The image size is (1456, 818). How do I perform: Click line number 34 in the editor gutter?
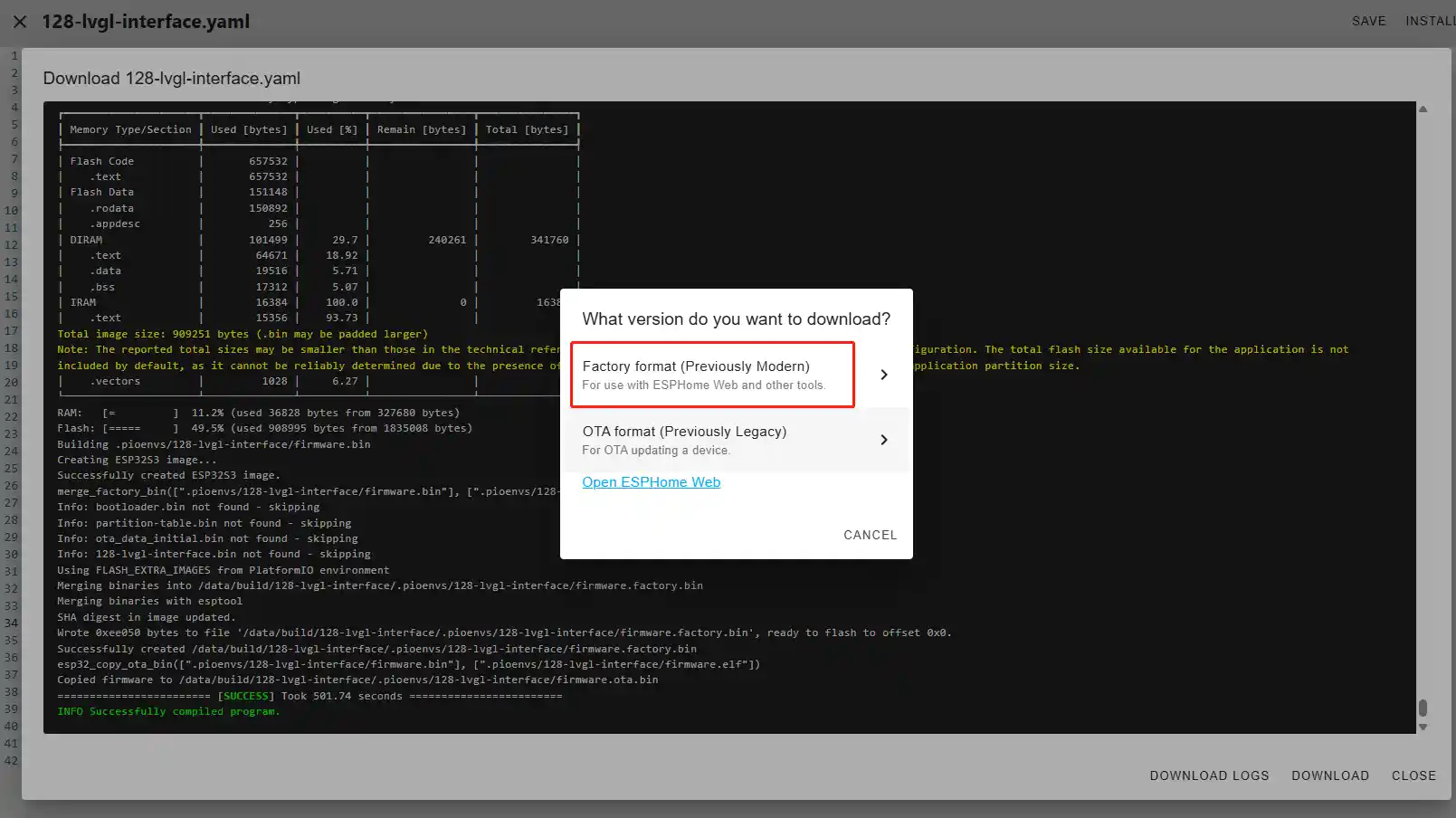coord(11,623)
